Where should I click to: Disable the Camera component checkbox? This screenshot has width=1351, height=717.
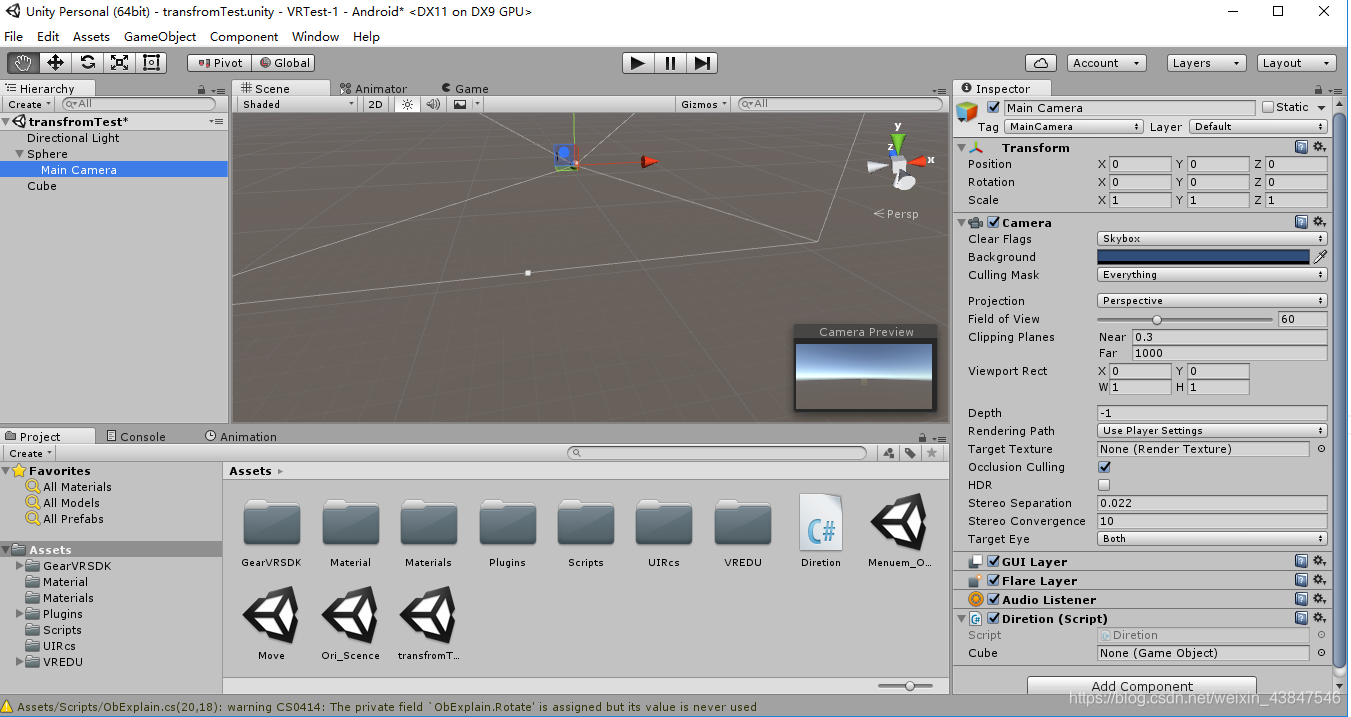(x=994, y=222)
